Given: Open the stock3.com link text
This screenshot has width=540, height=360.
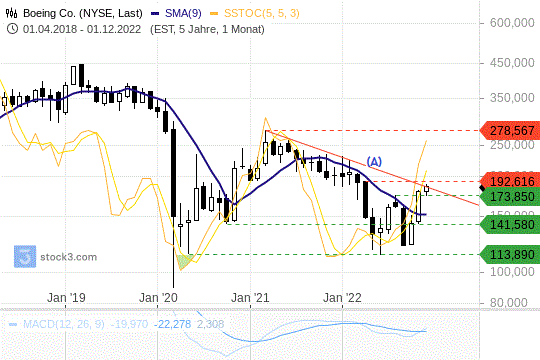Looking at the screenshot, I should pos(69,257).
